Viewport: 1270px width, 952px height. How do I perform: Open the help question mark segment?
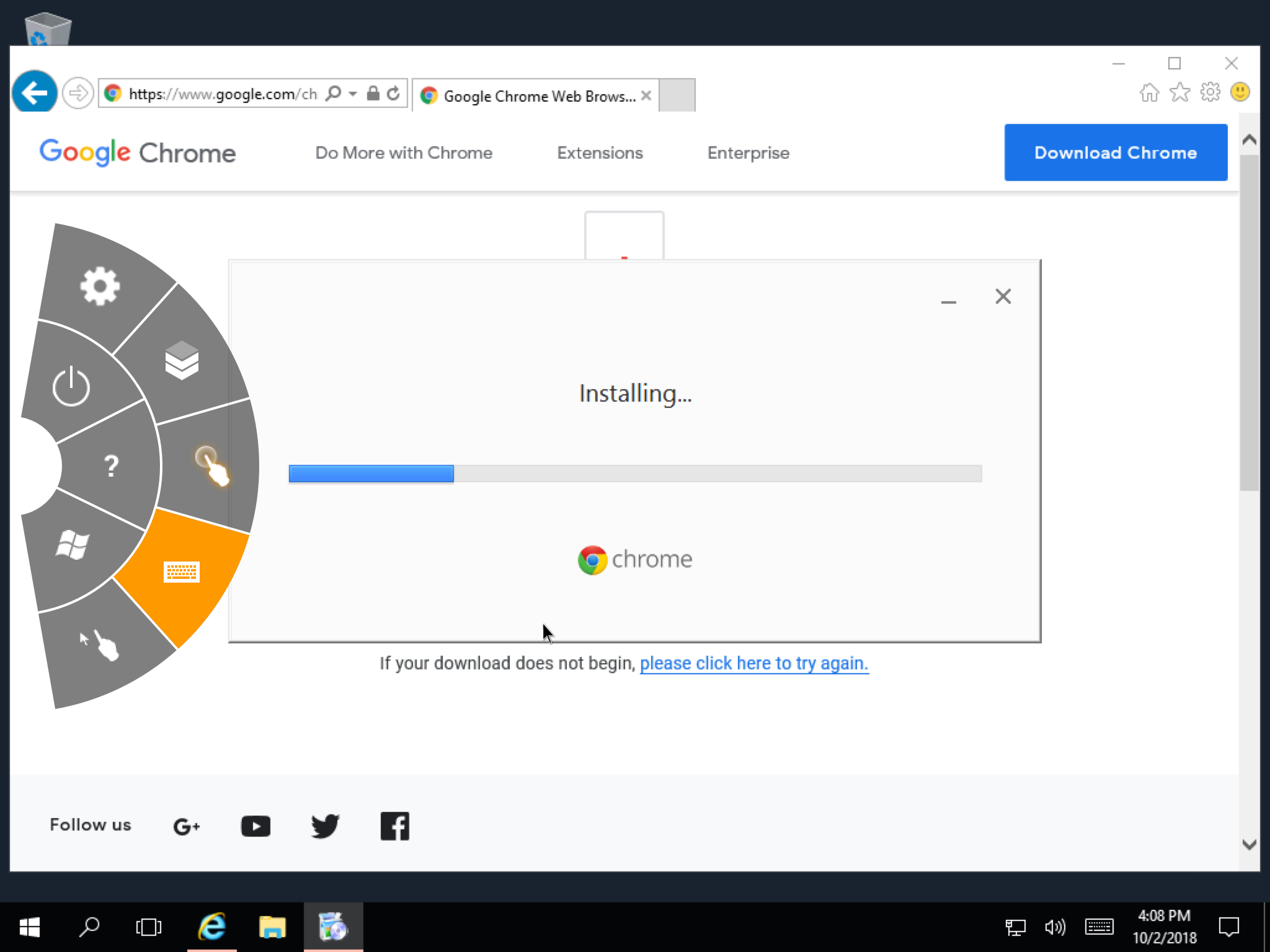click(111, 465)
